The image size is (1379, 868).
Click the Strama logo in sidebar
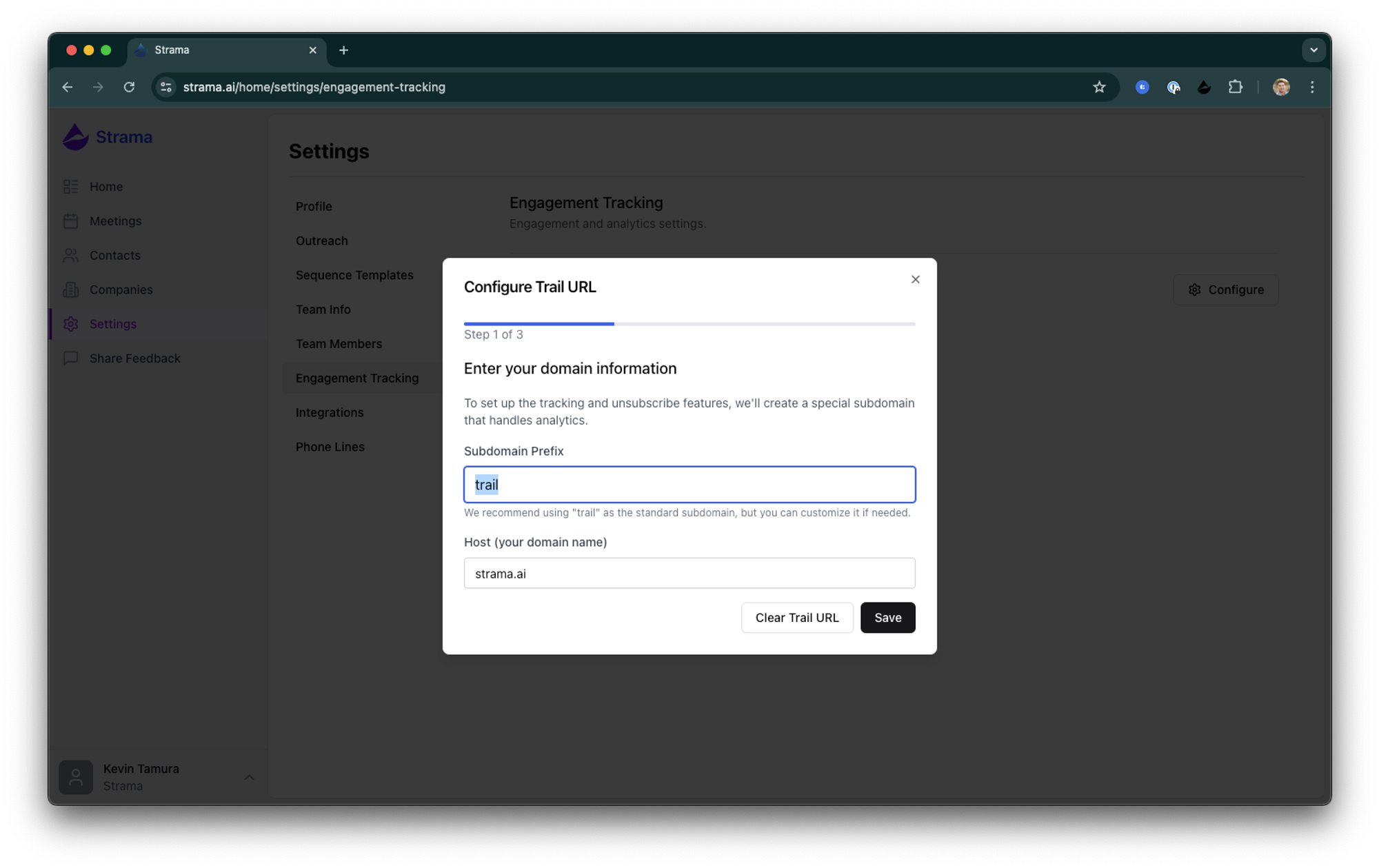coord(76,137)
